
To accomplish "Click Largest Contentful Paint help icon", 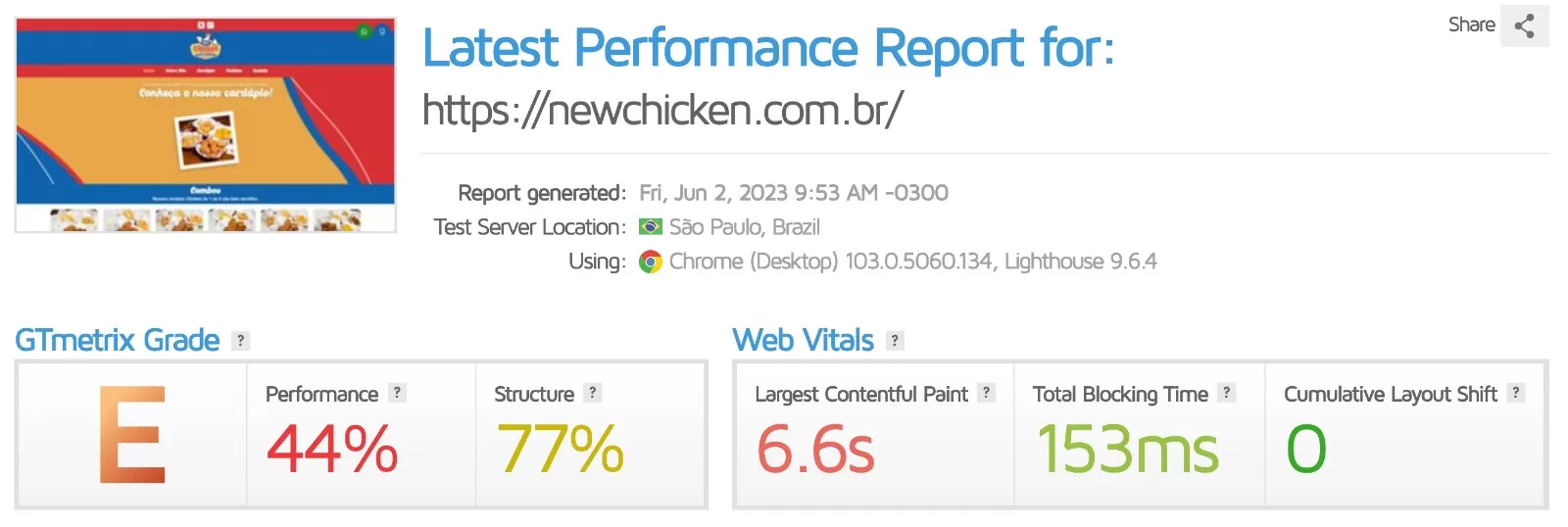I will click(987, 393).
